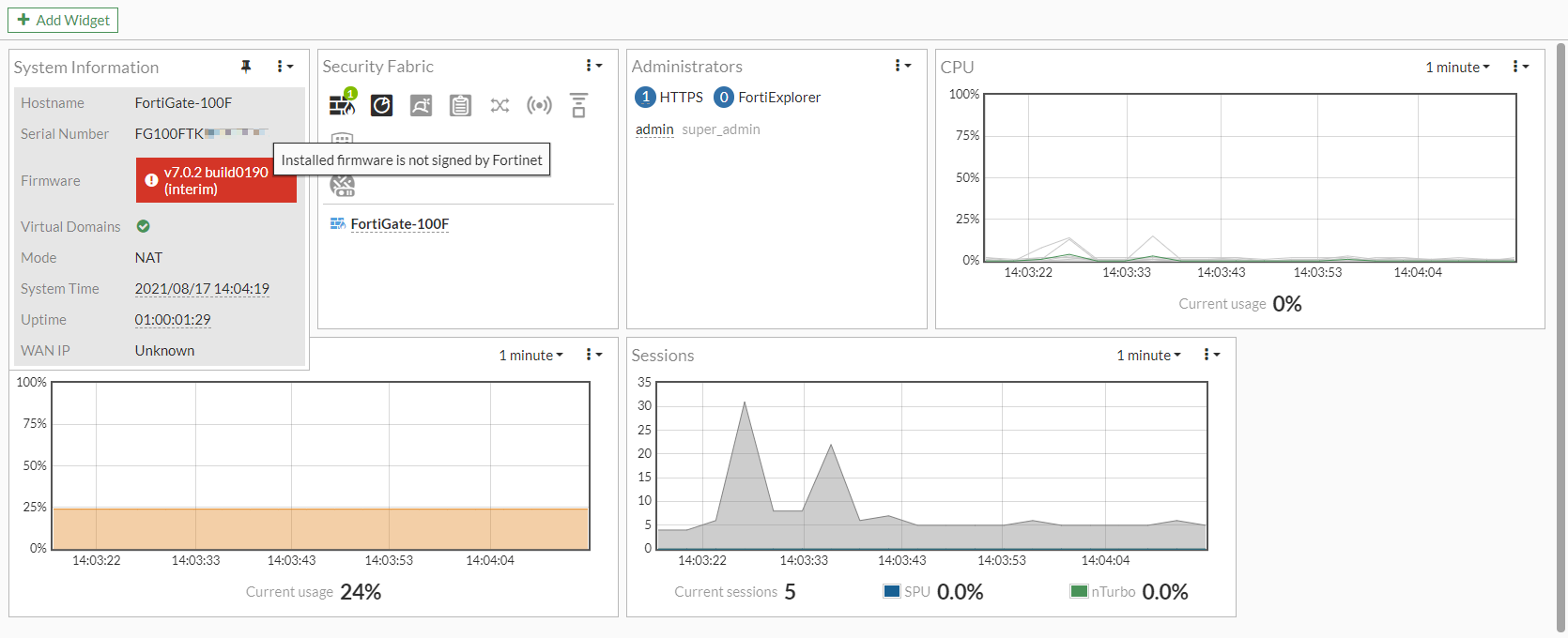Open the CPU widget 1 minute dropdown
The image size is (1568, 638).
(1457, 68)
